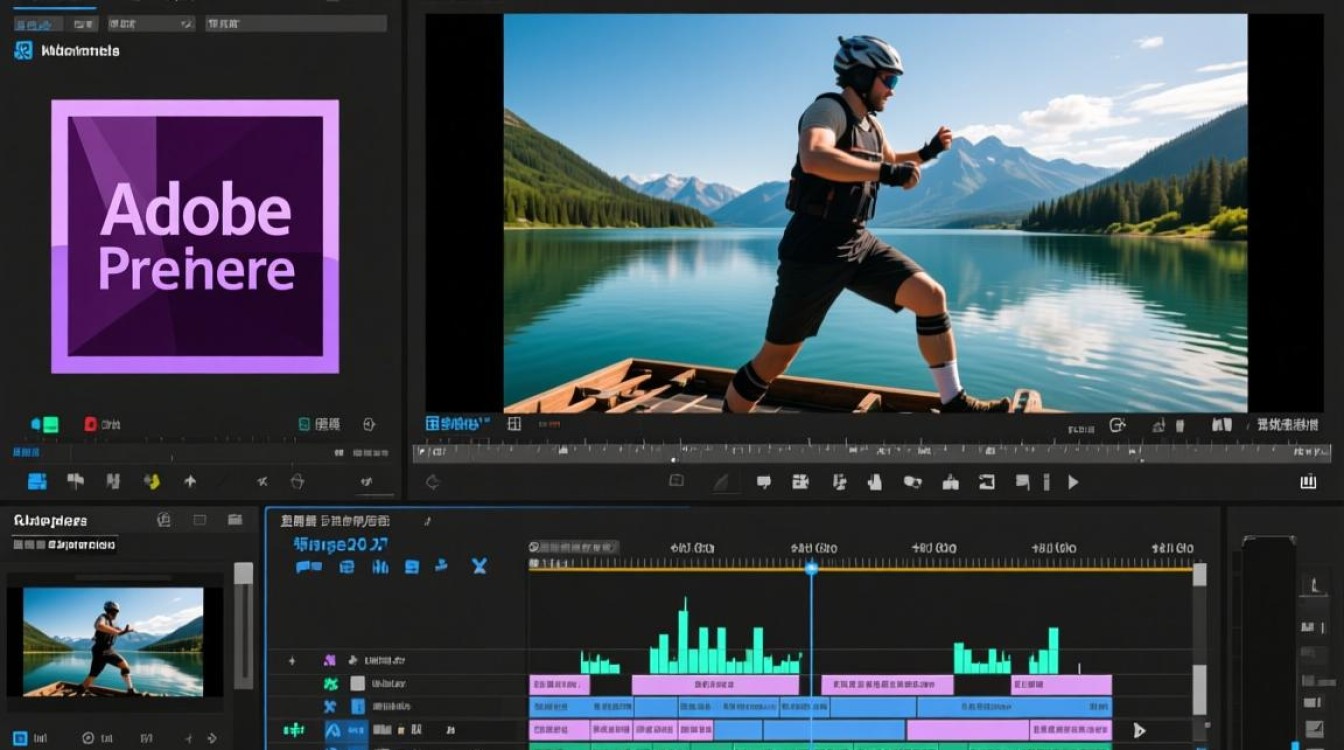Screen dimensions: 1344x750
Task: Select the Adobe Premiere logo thumbnail in the source panel
Action: coord(195,236)
